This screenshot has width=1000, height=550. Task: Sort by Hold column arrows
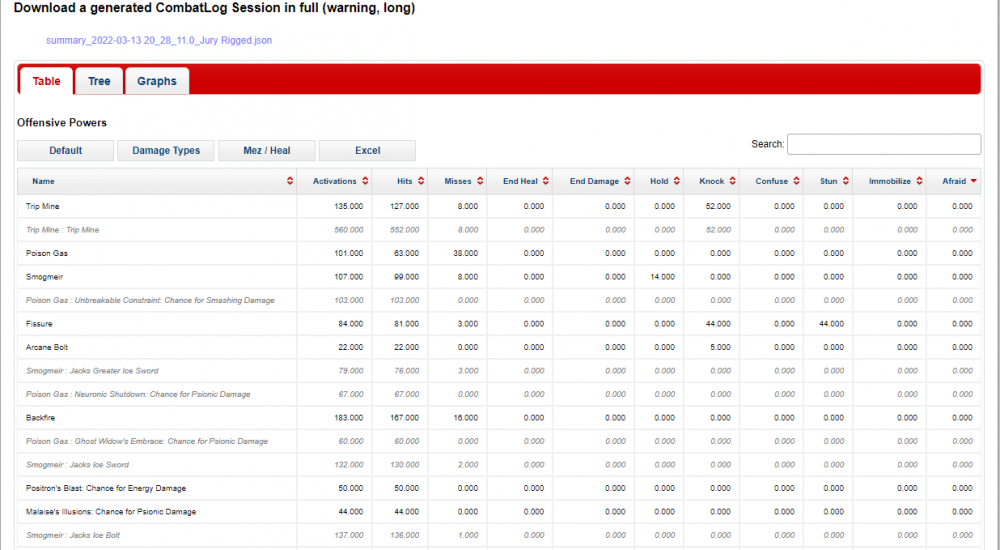coord(677,181)
